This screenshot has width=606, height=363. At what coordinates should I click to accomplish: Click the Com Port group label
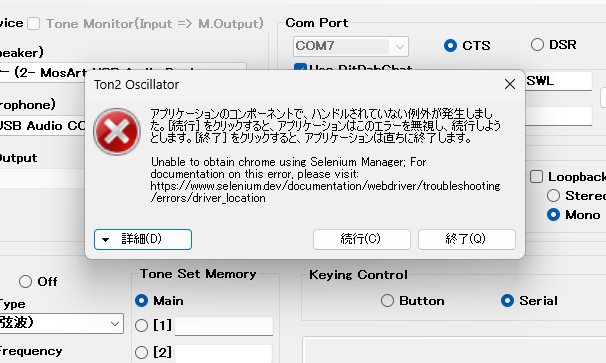317,23
